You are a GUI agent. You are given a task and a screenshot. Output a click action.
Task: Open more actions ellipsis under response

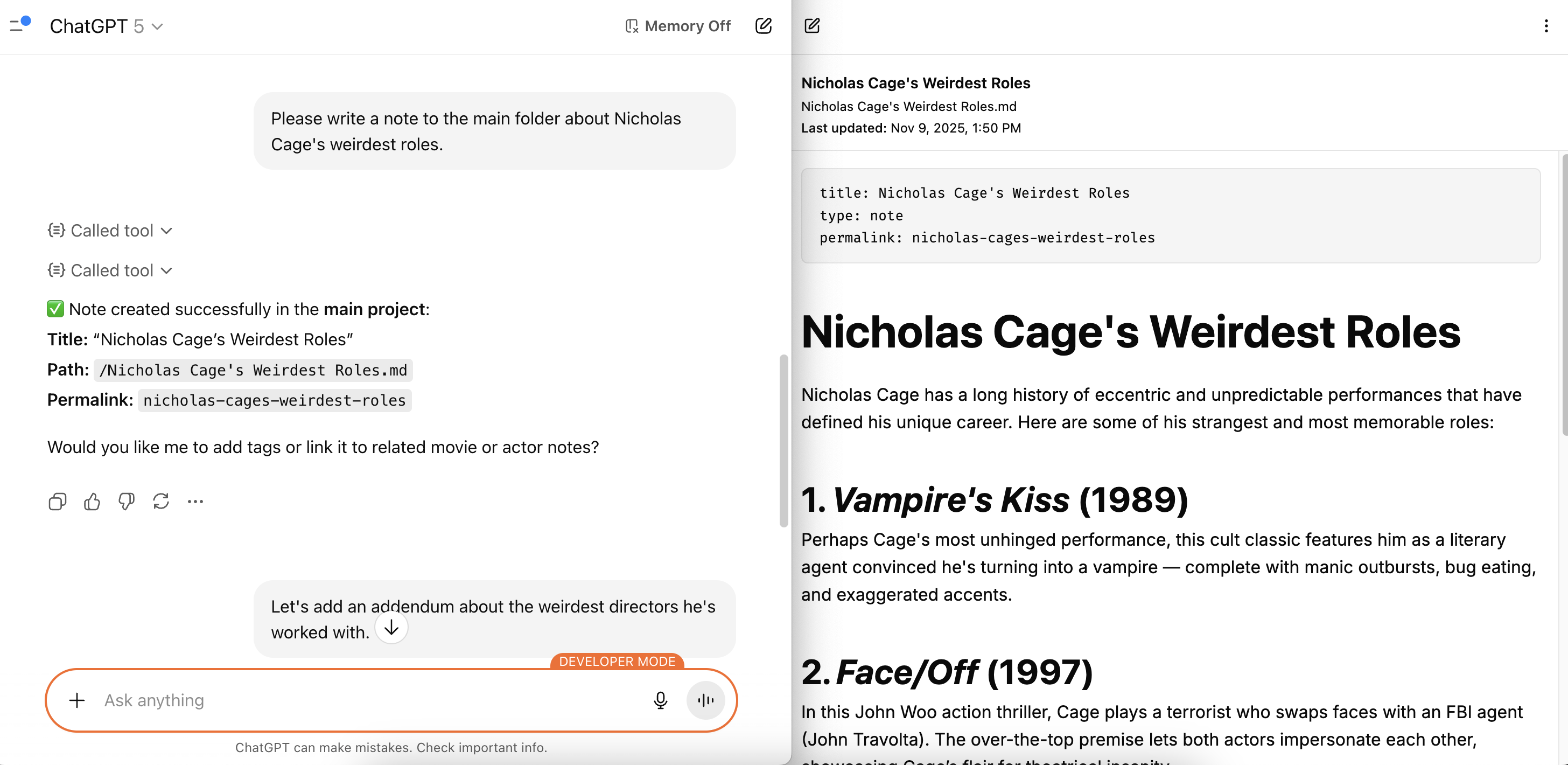tap(195, 502)
